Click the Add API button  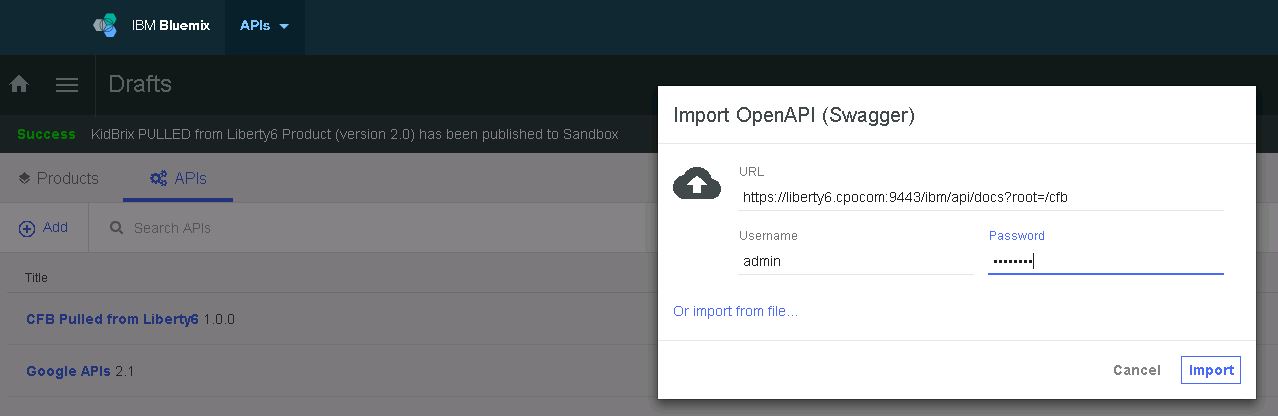click(x=44, y=228)
